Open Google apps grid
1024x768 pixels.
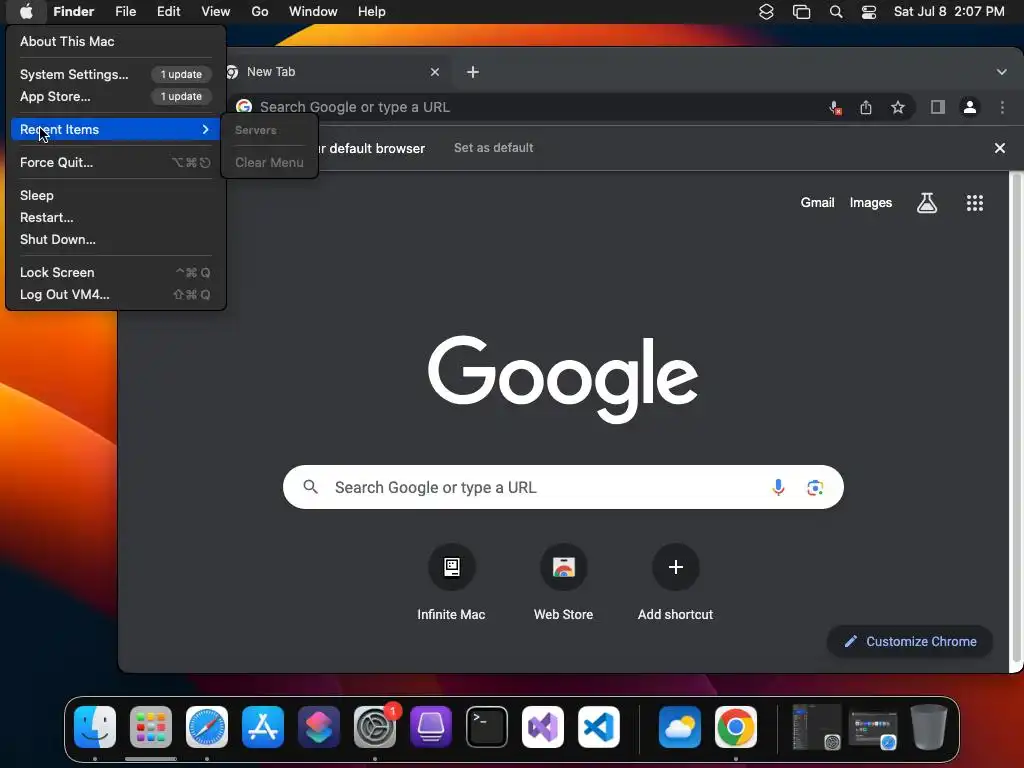click(x=974, y=203)
